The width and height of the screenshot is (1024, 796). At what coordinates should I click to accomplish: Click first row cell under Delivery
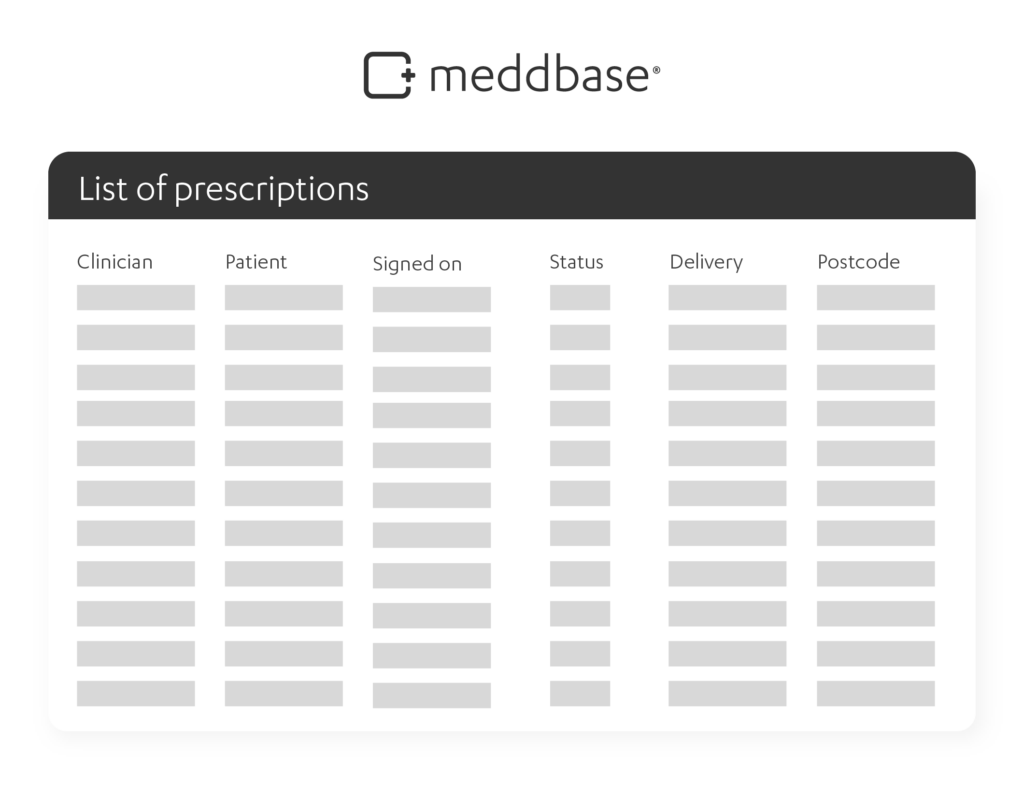(728, 298)
